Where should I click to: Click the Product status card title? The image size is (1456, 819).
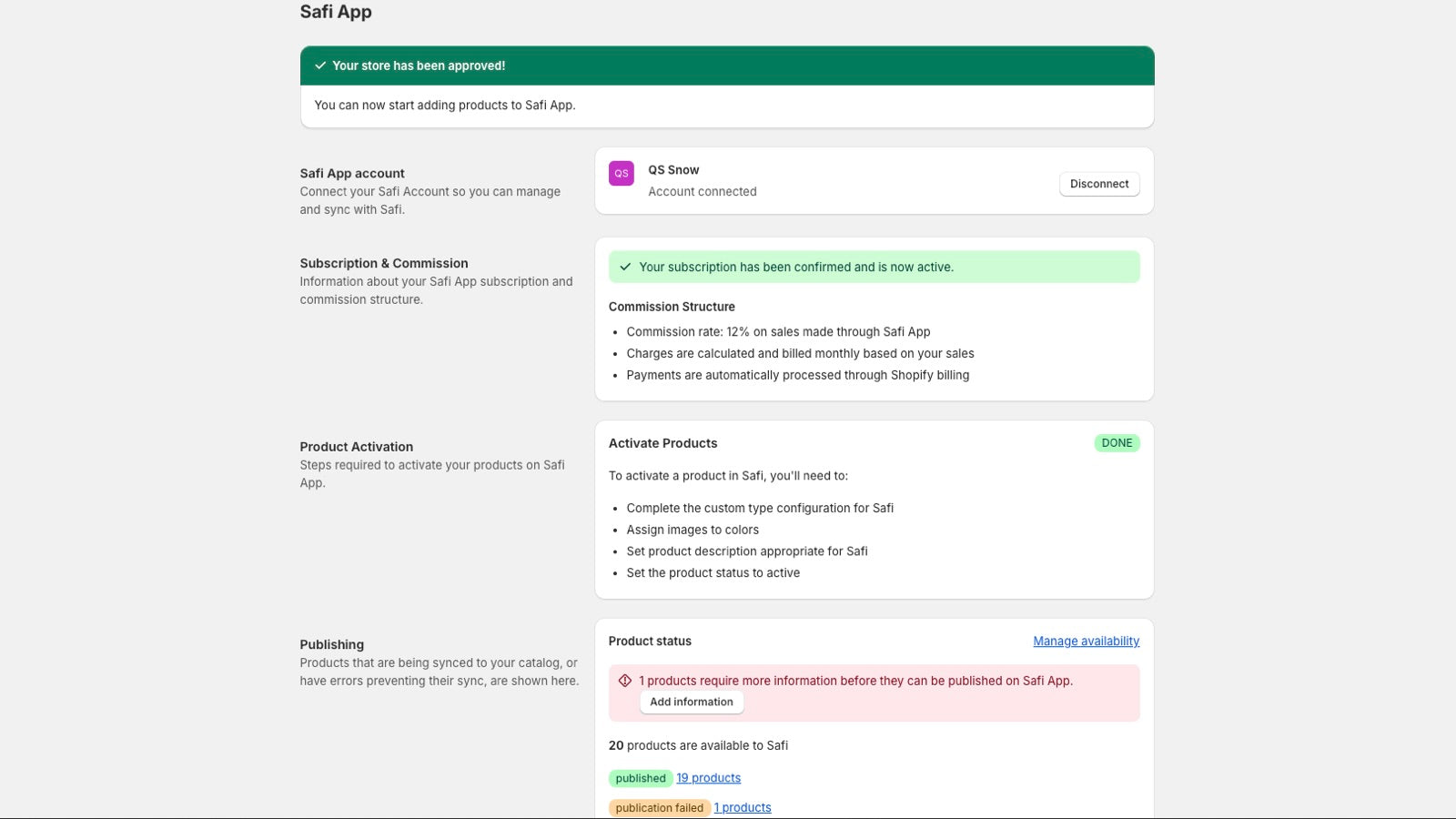click(650, 642)
